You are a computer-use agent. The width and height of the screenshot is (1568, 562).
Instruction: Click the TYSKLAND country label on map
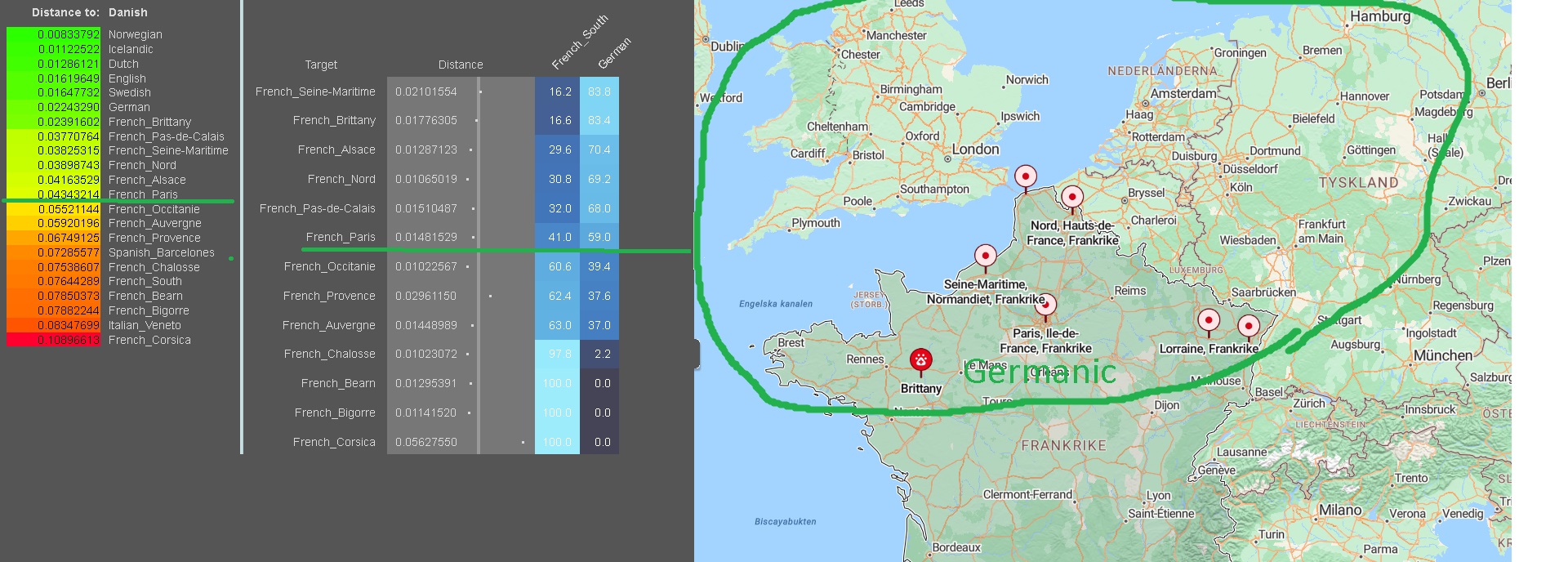1358,182
